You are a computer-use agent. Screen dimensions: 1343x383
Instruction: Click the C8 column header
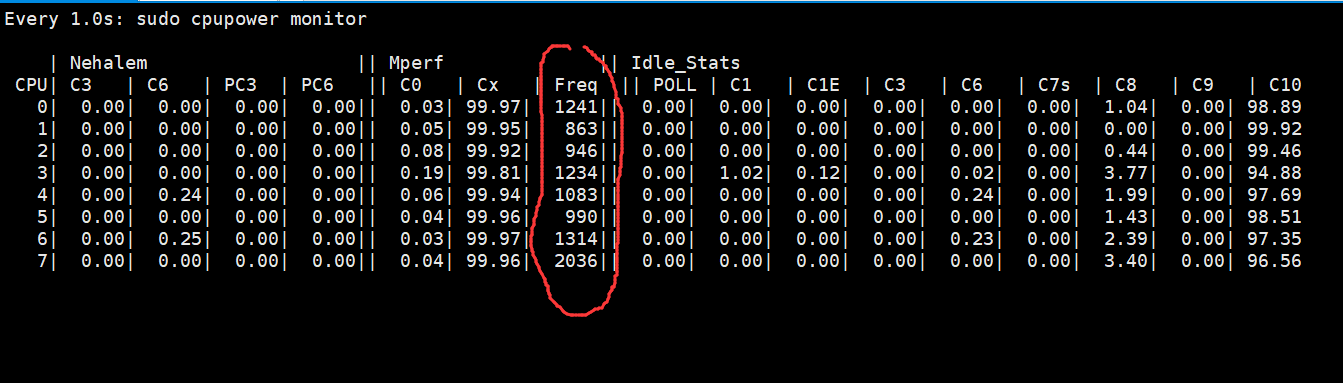1126,86
